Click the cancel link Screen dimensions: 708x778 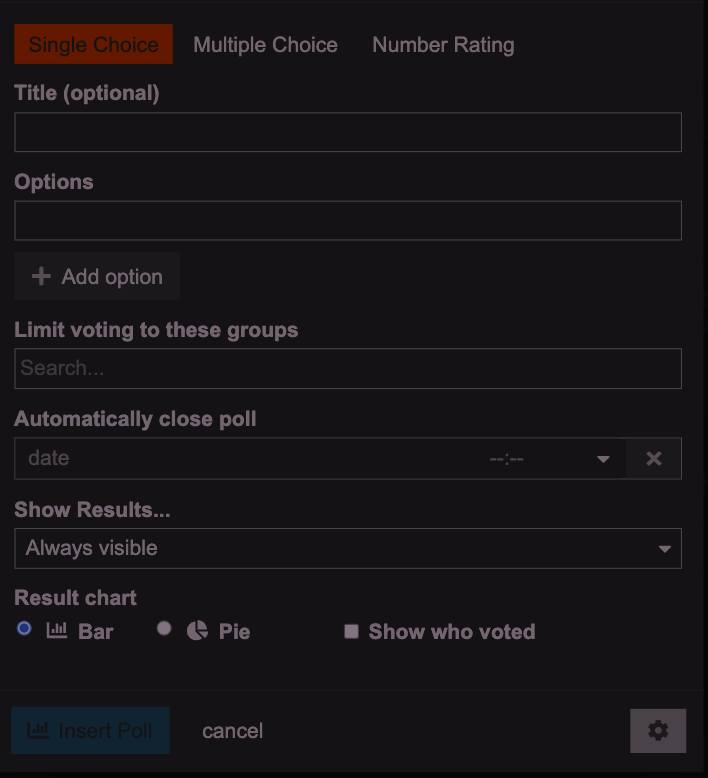pos(233,731)
